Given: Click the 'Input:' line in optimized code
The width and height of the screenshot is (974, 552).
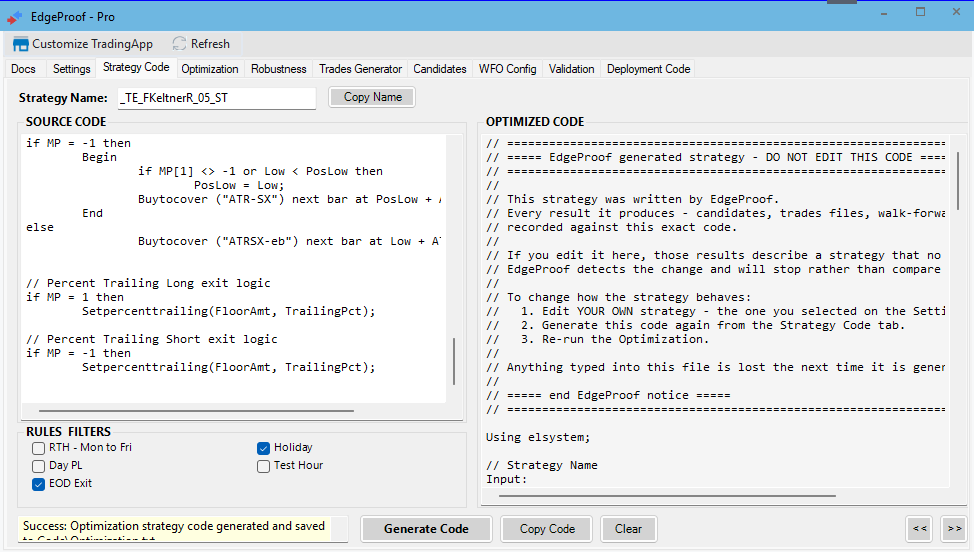Looking at the screenshot, I should (506, 479).
